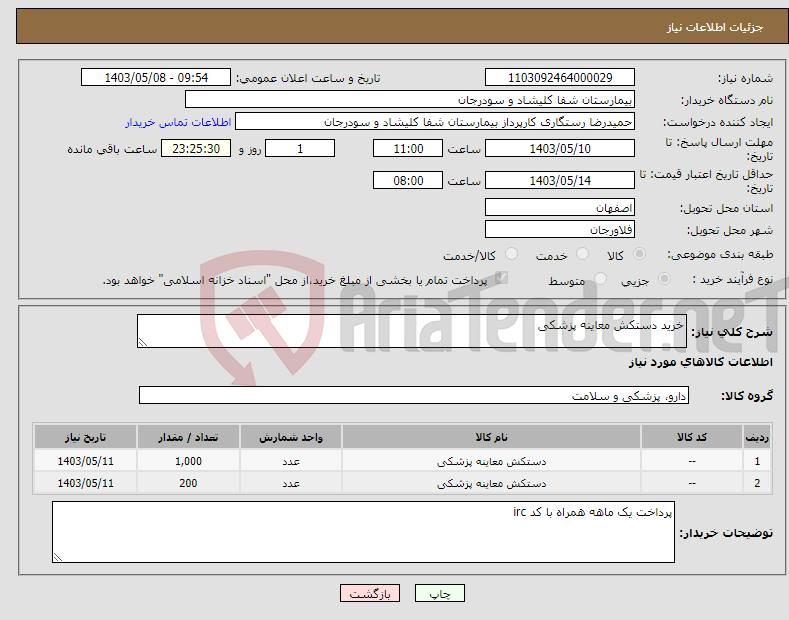Click the شرح کلی نیاز text area
The image size is (789, 620).
click(x=412, y=331)
